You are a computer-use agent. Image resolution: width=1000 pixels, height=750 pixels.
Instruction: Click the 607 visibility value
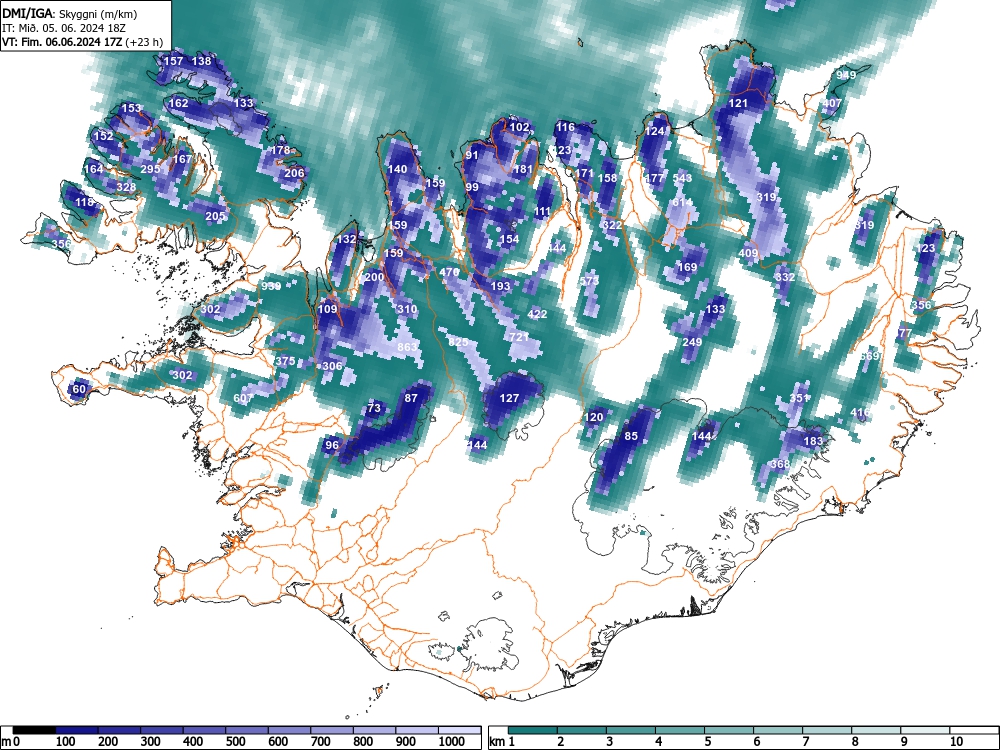[244, 398]
